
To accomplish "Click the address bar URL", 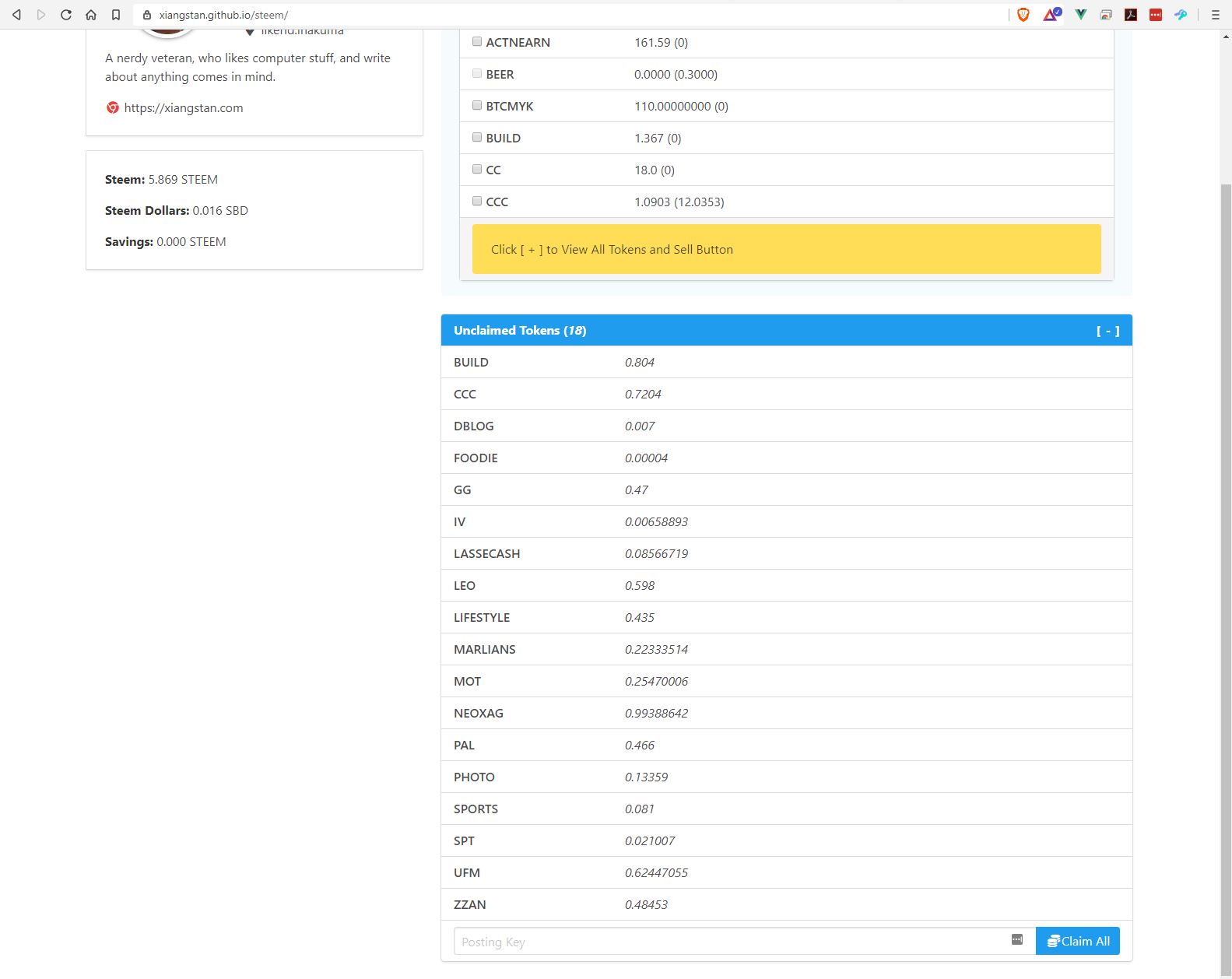I will pos(223,15).
